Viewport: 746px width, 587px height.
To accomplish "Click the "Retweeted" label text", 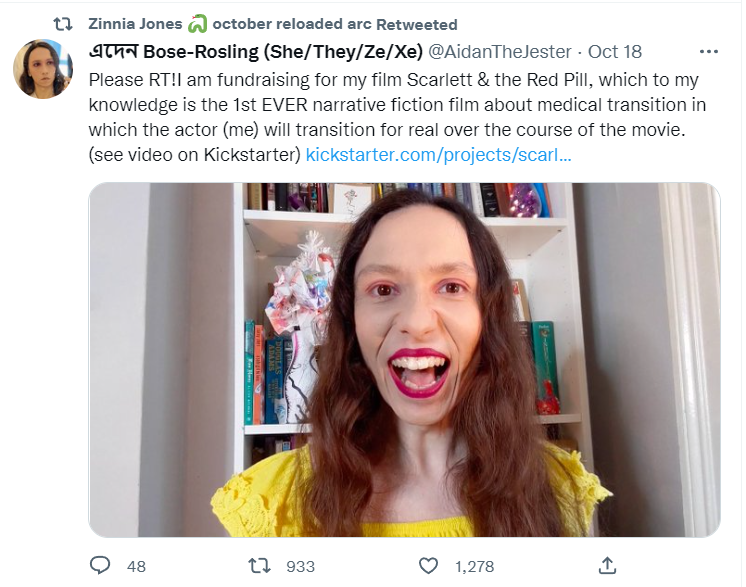I will coord(417,24).
